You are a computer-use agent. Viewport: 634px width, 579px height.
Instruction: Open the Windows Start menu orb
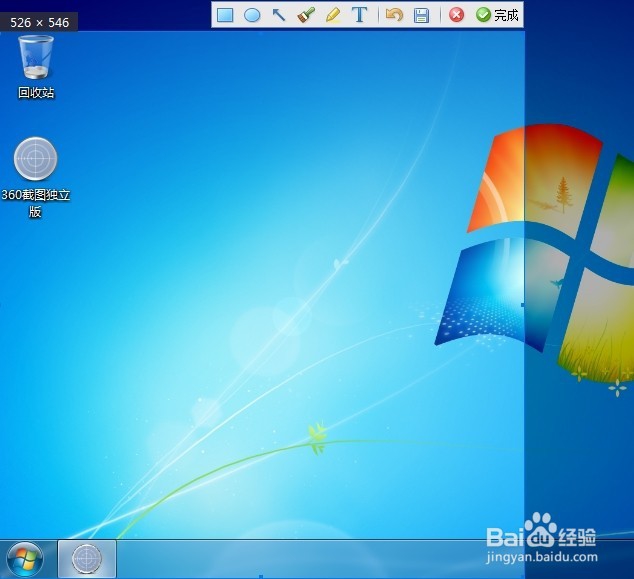click(25, 559)
